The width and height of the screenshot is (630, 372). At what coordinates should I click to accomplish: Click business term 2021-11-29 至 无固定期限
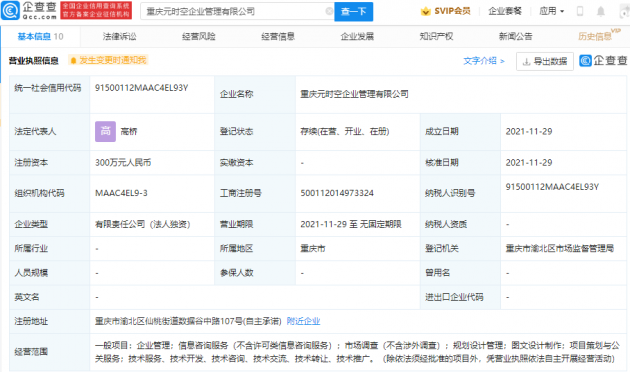[351, 224]
